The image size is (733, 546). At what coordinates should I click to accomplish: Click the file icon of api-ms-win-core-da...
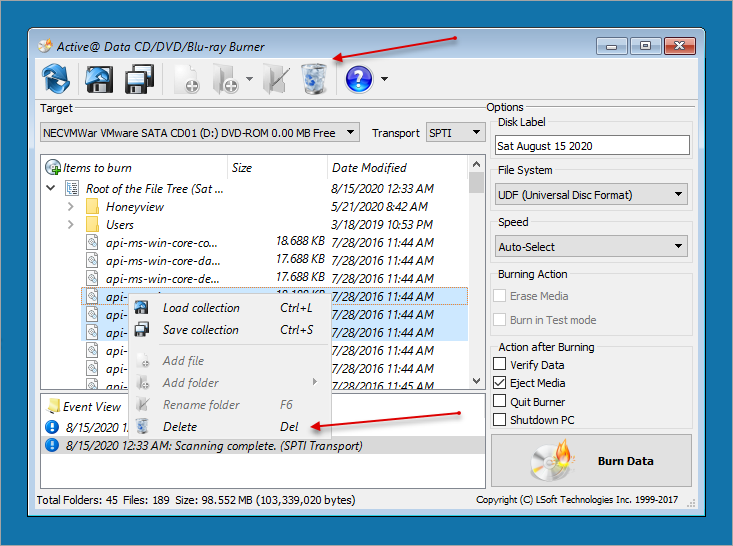tap(93, 260)
